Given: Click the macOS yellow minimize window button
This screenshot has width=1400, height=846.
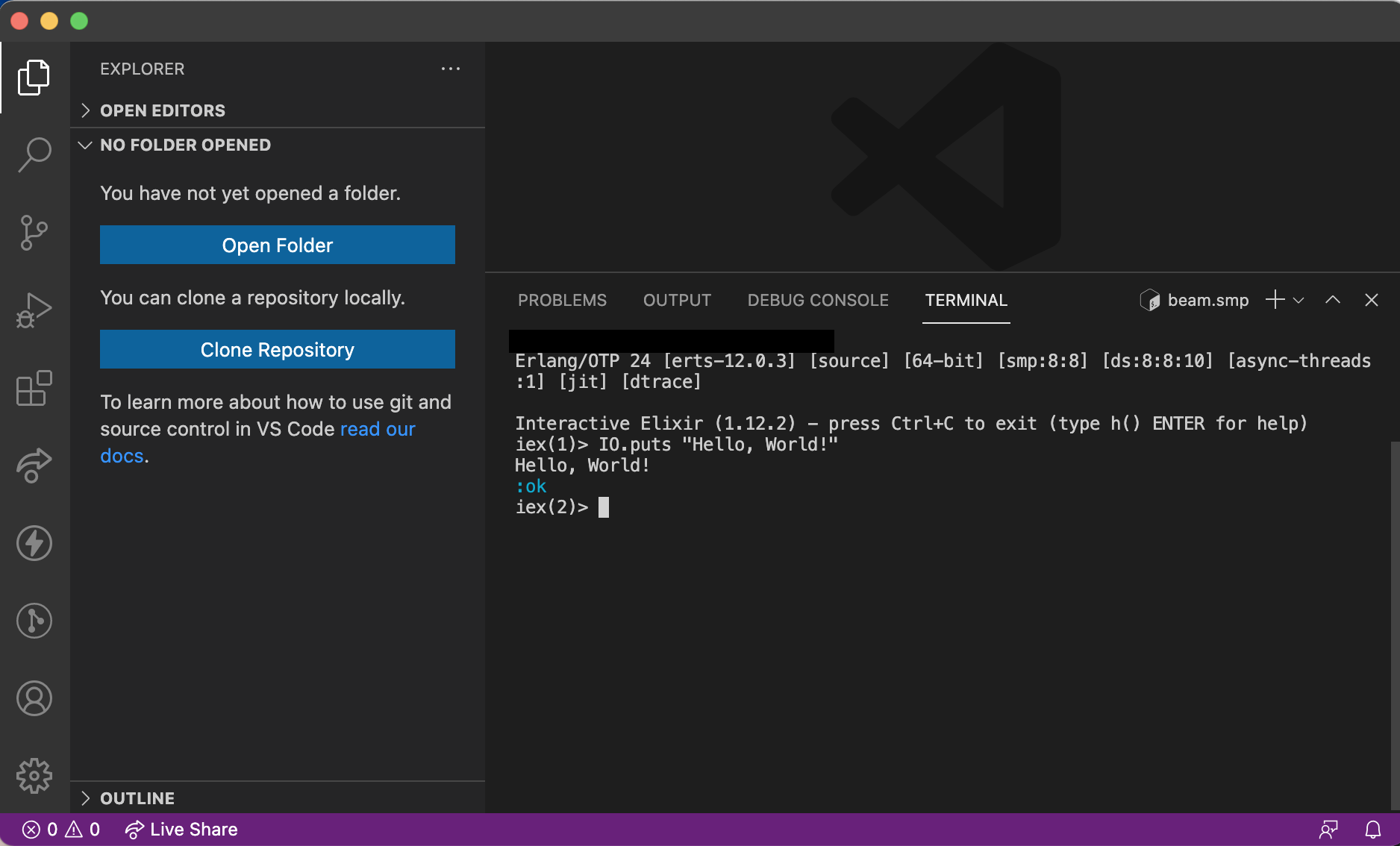Looking at the screenshot, I should tap(49, 21).
